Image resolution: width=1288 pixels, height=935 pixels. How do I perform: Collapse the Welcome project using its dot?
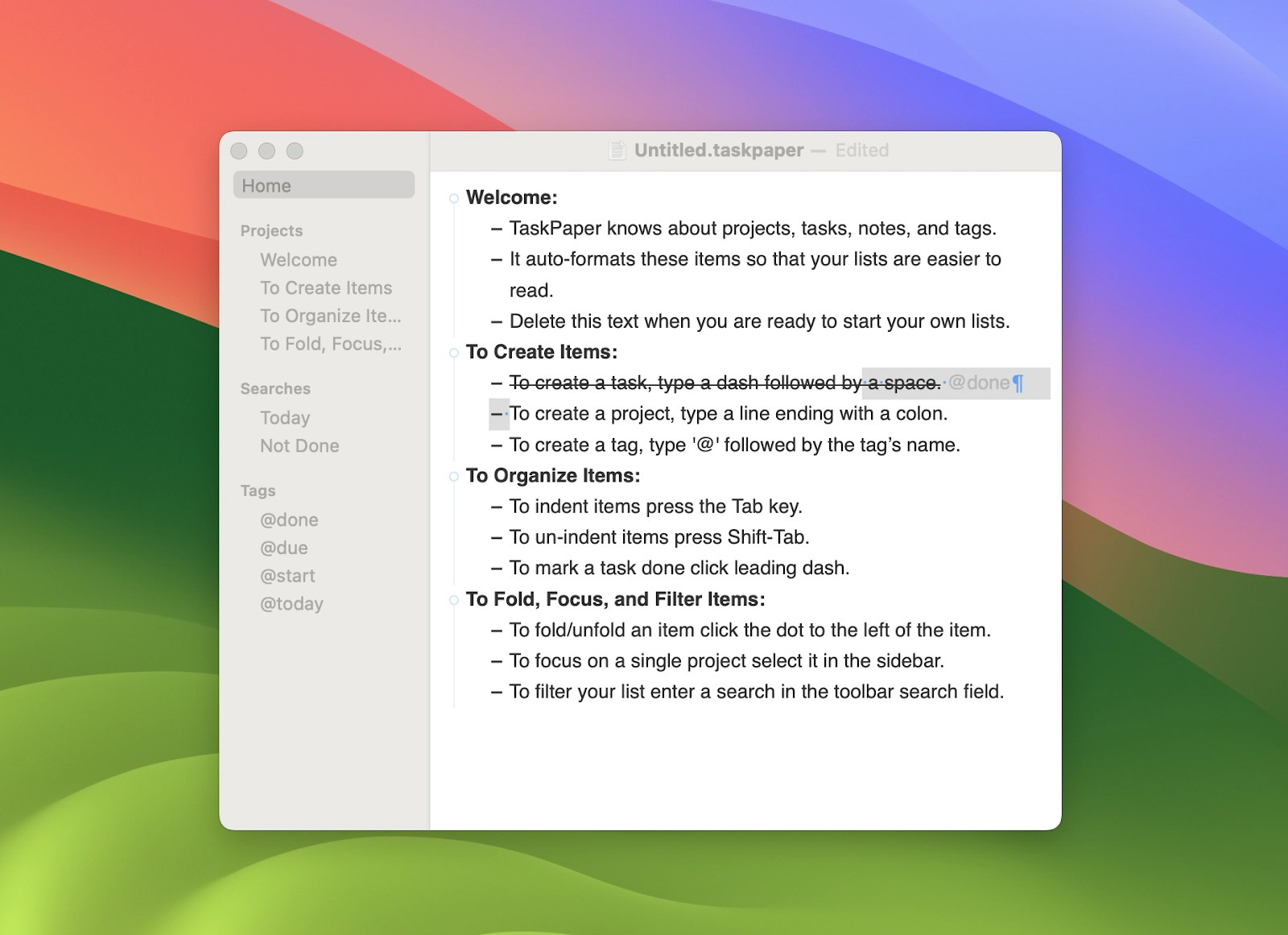(454, 198)
